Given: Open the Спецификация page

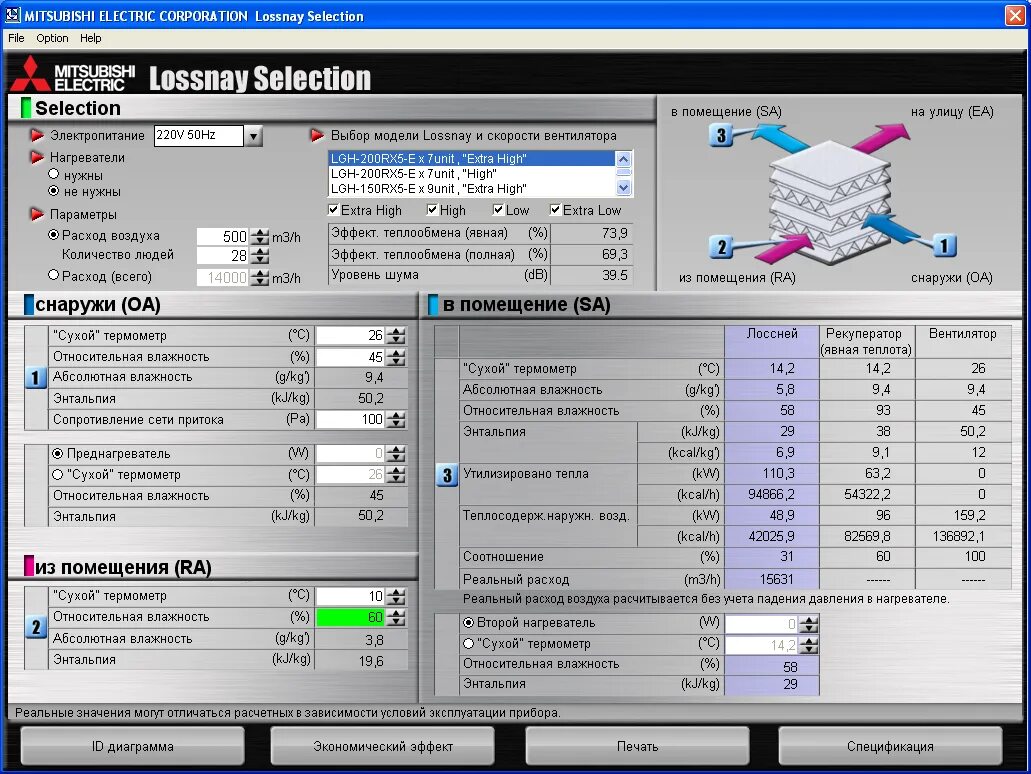Looking at the screenshot, I should [890, 746].
